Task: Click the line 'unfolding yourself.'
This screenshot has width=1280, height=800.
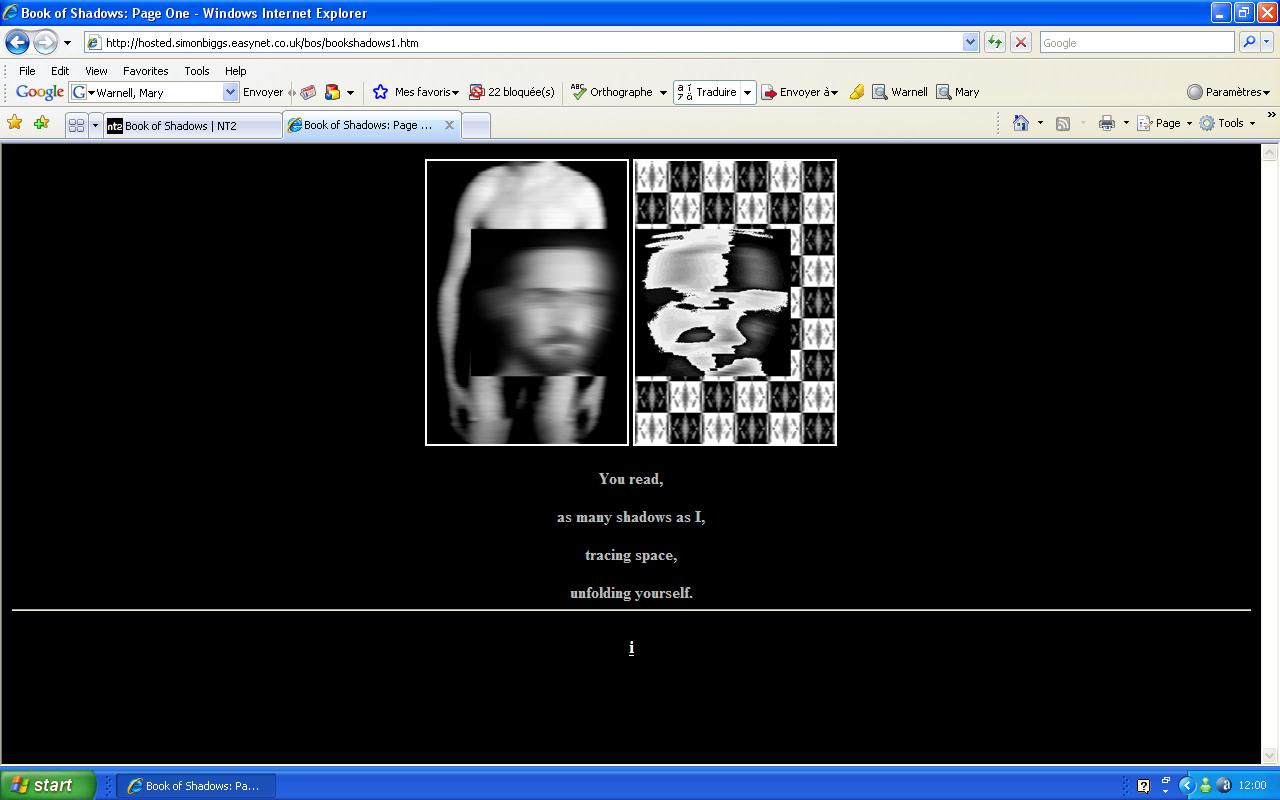Action: click(x=631, y=593)
